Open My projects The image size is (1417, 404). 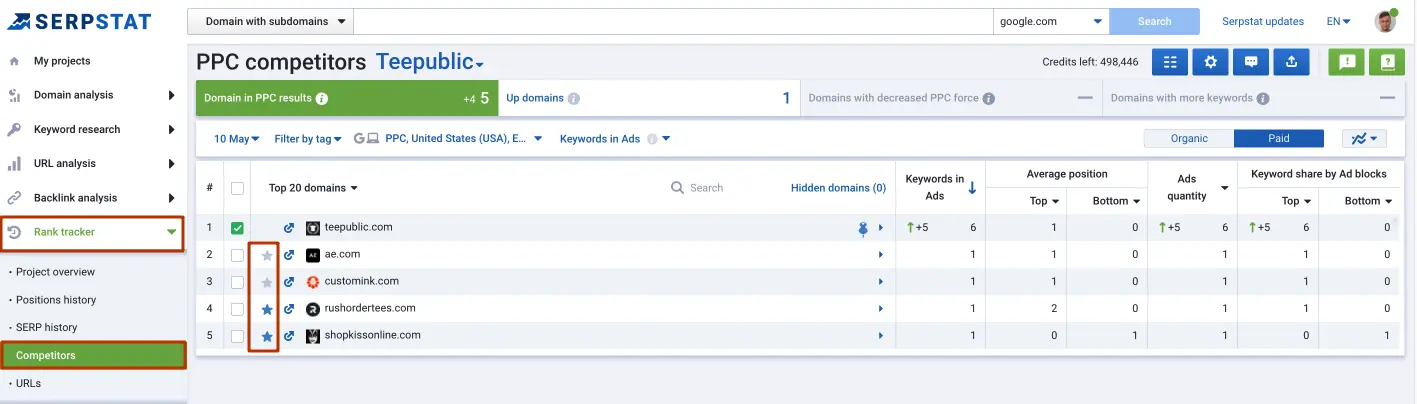(62, 61)
